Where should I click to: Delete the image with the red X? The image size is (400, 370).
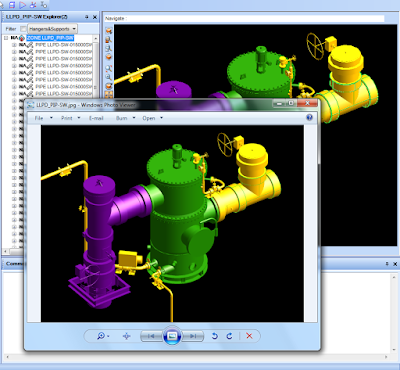click(x=249, y=336)
